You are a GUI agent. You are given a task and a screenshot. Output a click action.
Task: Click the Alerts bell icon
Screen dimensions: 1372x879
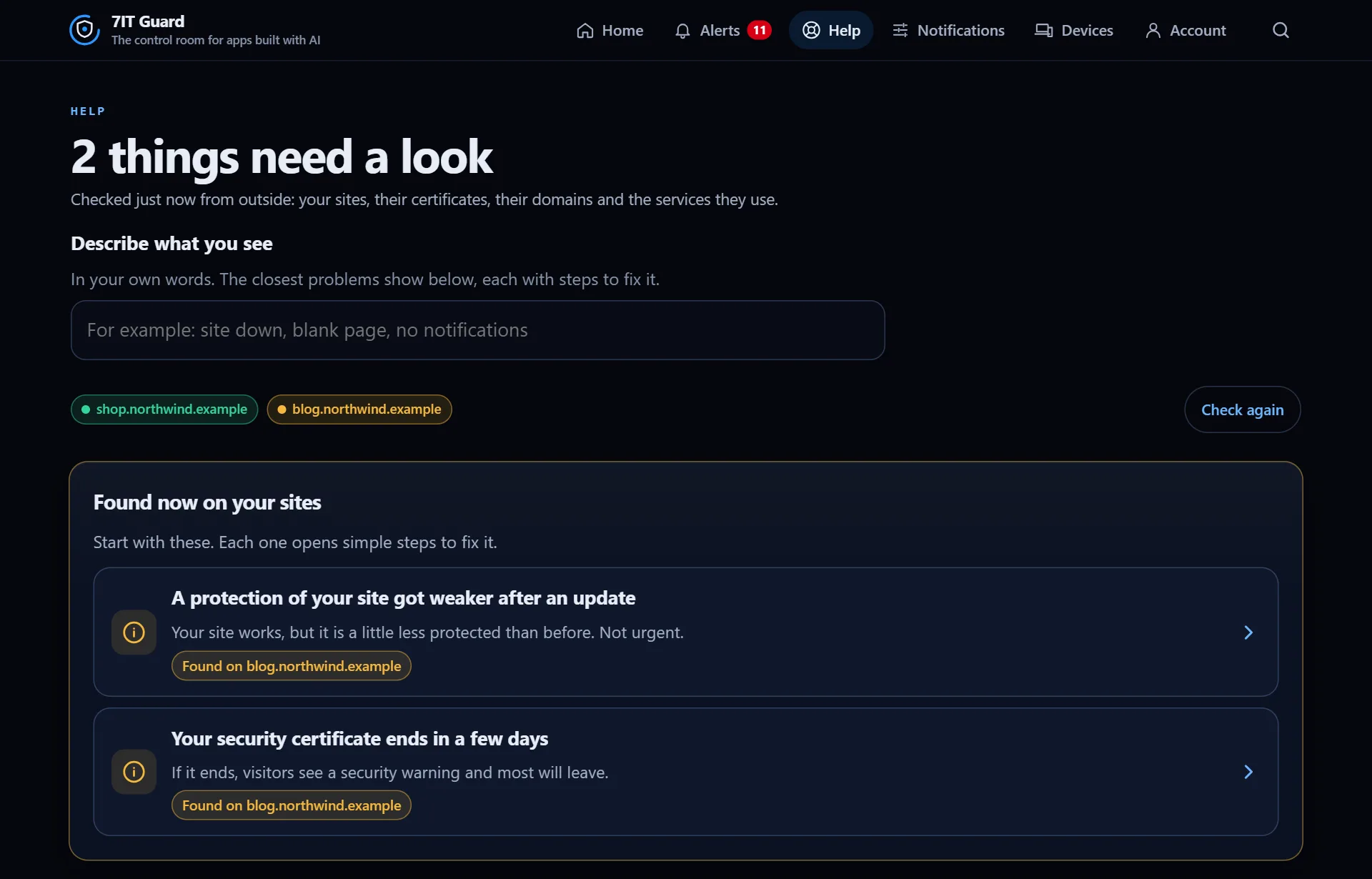(682, 31)
